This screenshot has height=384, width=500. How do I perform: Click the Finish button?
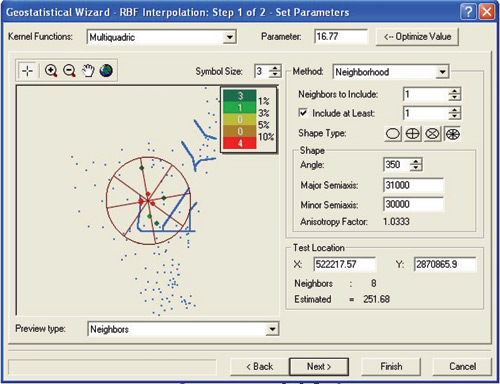[391, 367]
